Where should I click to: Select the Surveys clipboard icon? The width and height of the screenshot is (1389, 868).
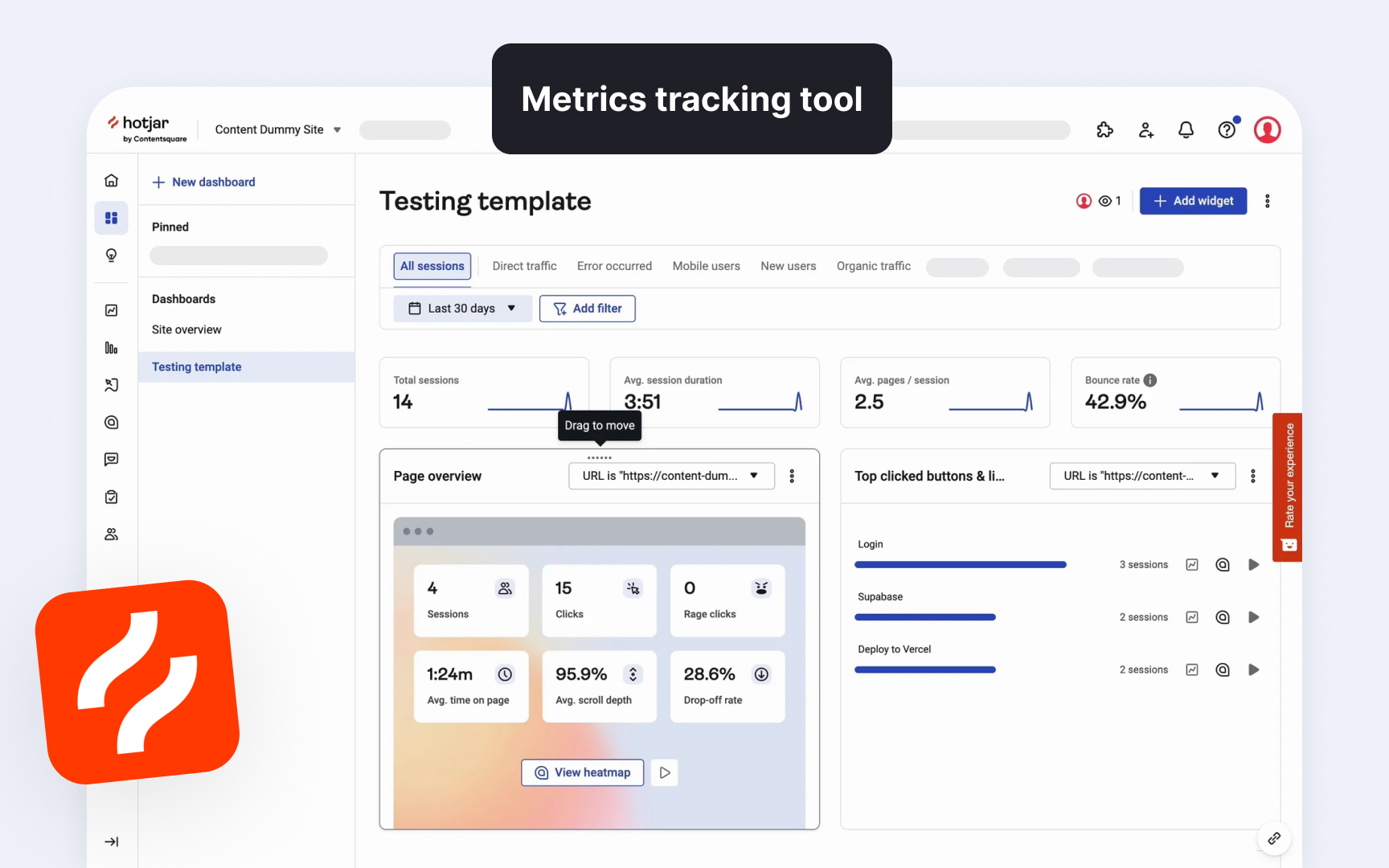click(x=112, y=497)
